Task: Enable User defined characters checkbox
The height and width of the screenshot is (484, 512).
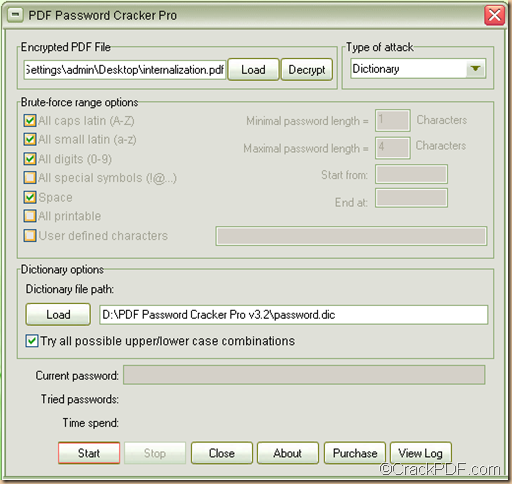Action: (30, 235)
